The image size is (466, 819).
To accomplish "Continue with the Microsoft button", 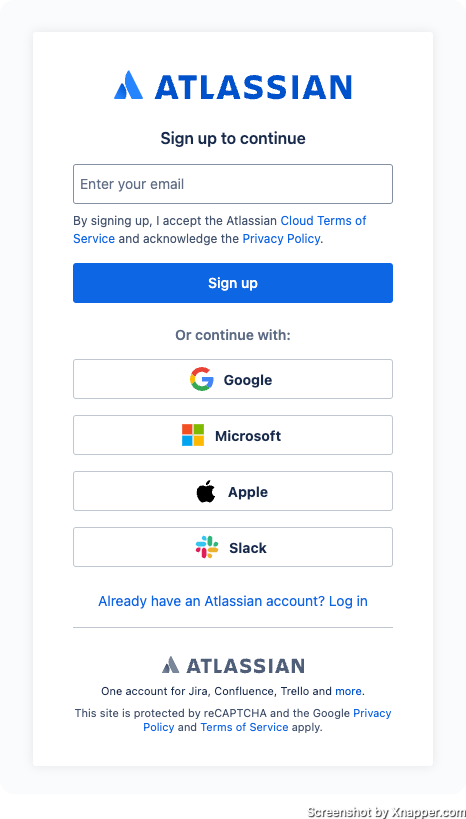I will pyautogui.click(x=233, y=435).
